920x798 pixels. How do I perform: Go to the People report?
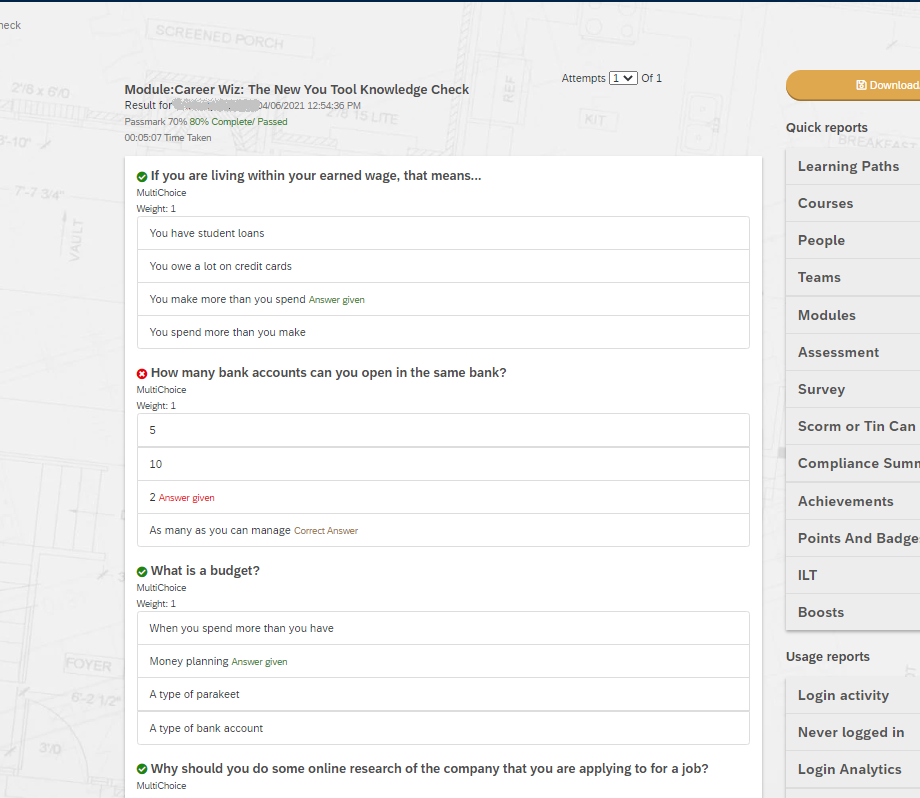(821, 240)
